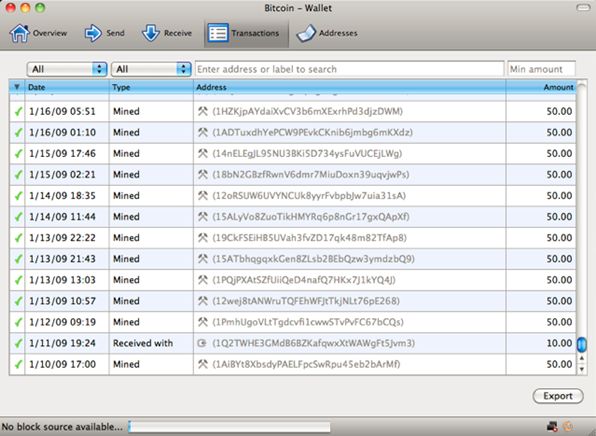This screenshot has width=596, height=436.
Task: Click the Min amount field
Action: [x=541, y=69]
